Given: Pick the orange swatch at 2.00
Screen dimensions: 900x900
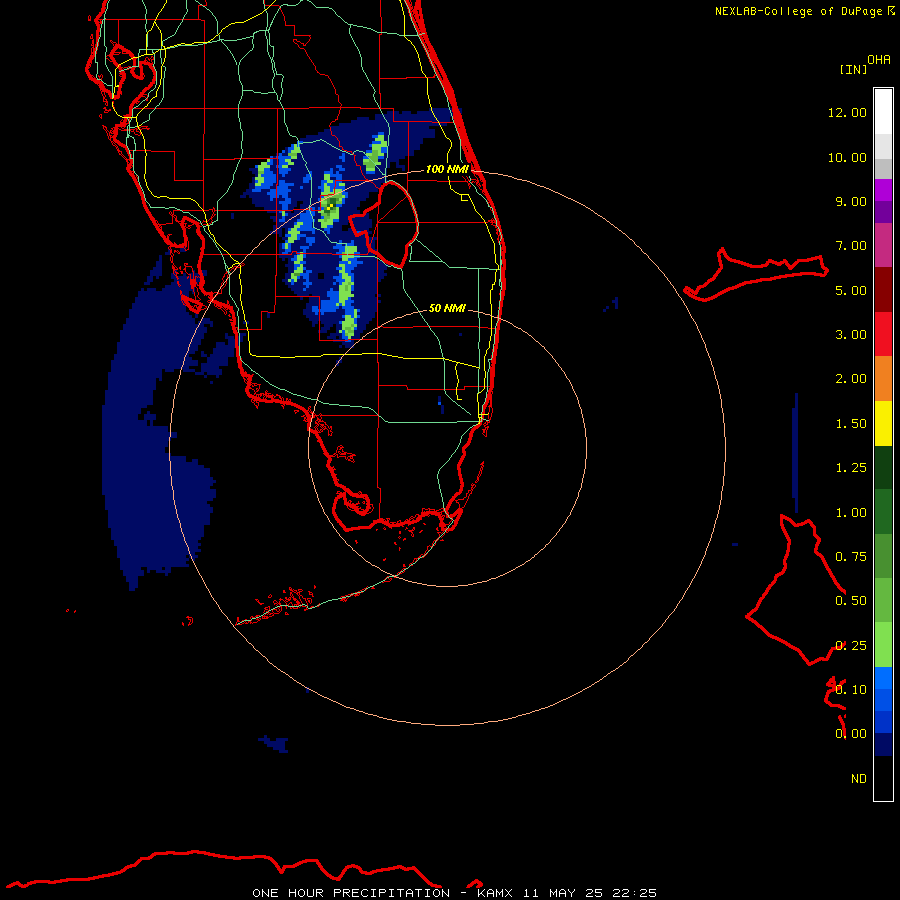Looking at the screenshot, I should point(883,379).
